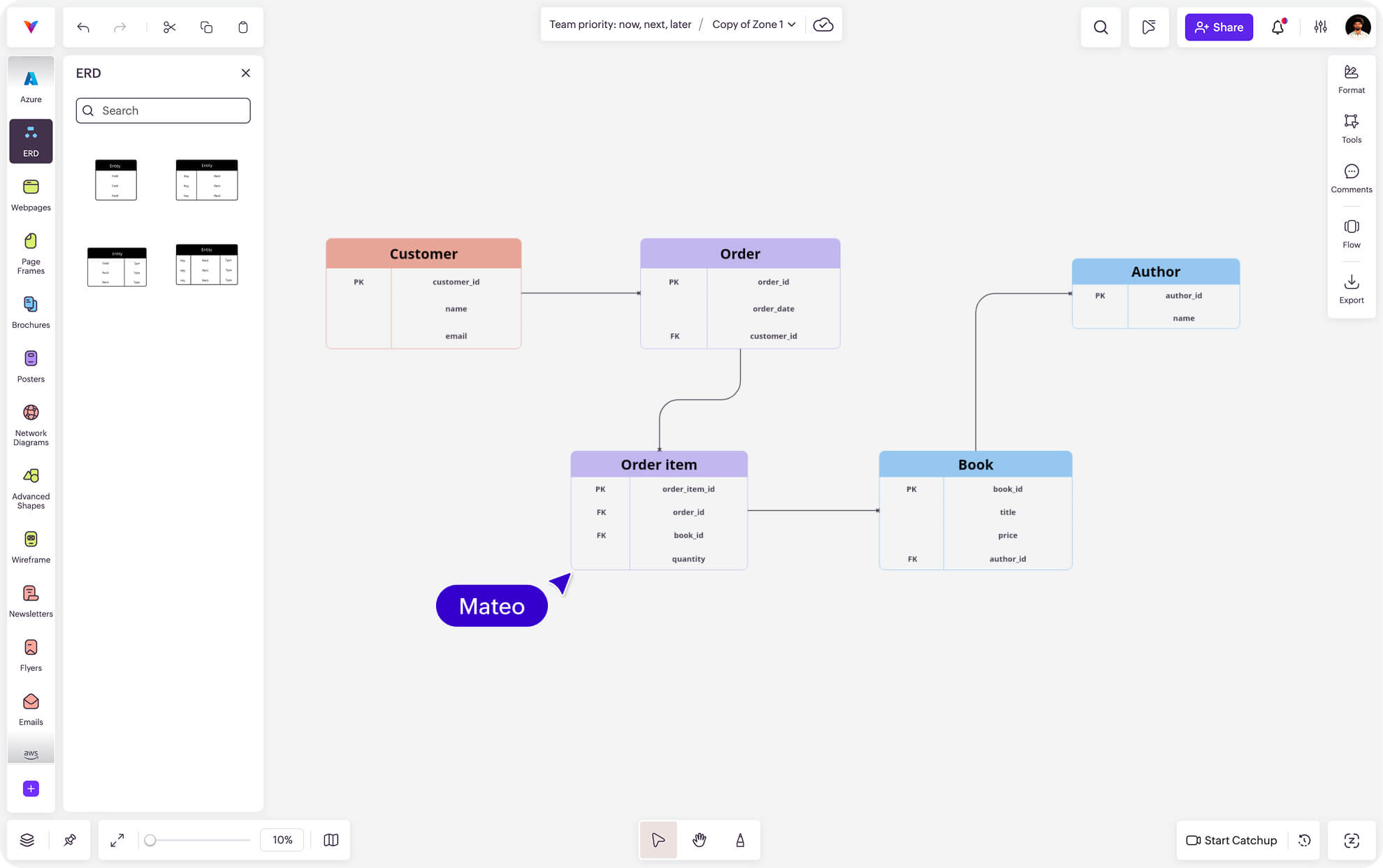
Task: Click the undo arrow icon
Action: 83,27
